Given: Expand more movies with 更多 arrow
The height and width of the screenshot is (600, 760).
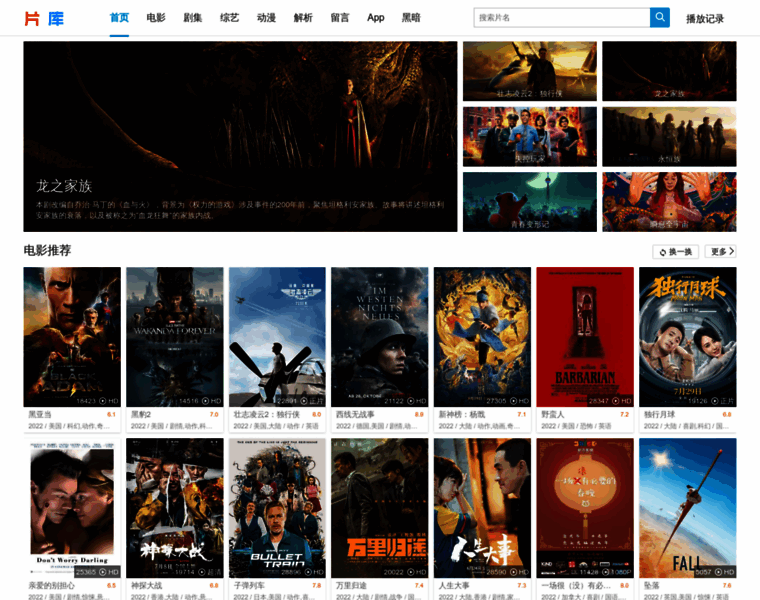Looking at the screenshot, I should point(720,252).
